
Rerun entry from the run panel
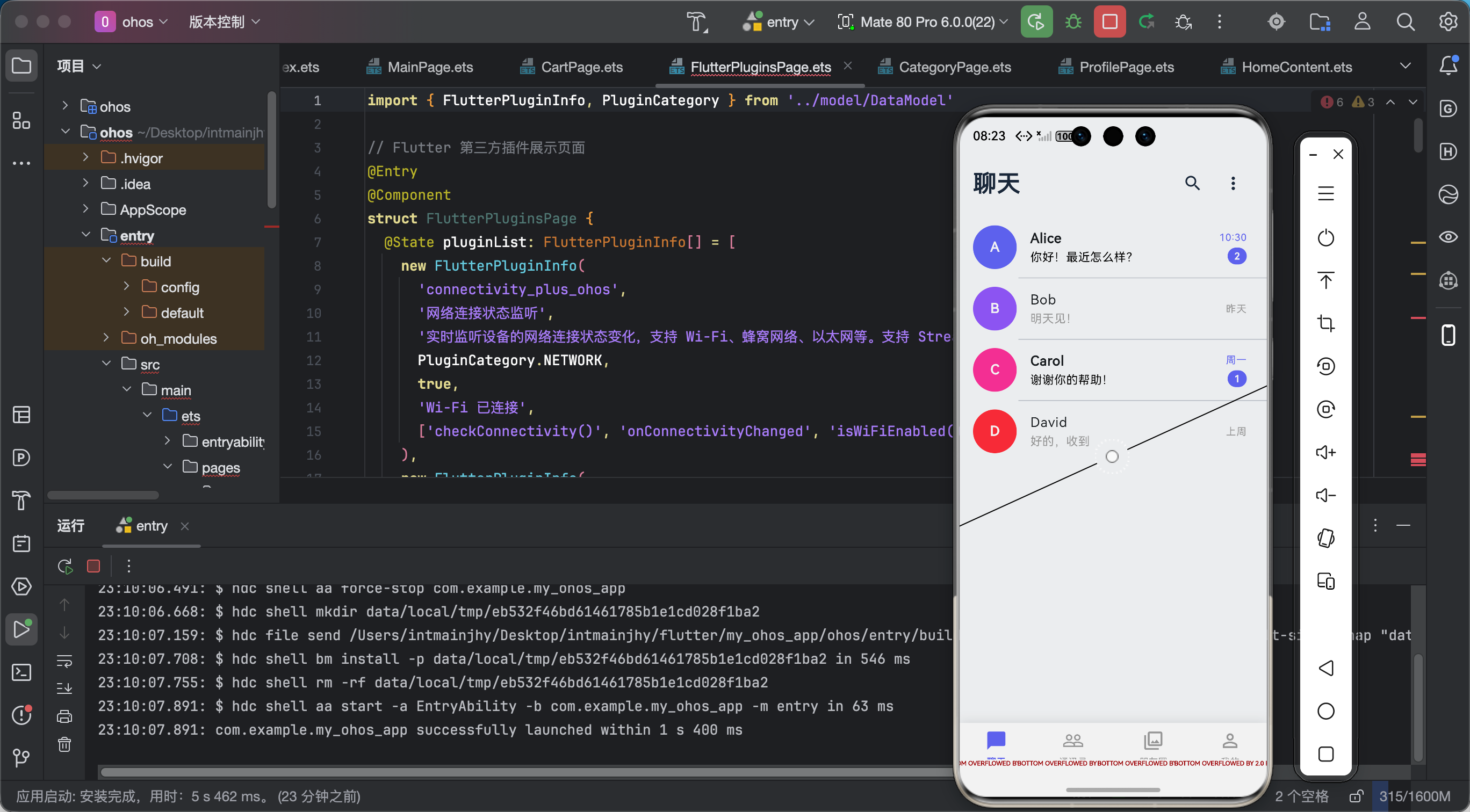(x=65, y=565)
